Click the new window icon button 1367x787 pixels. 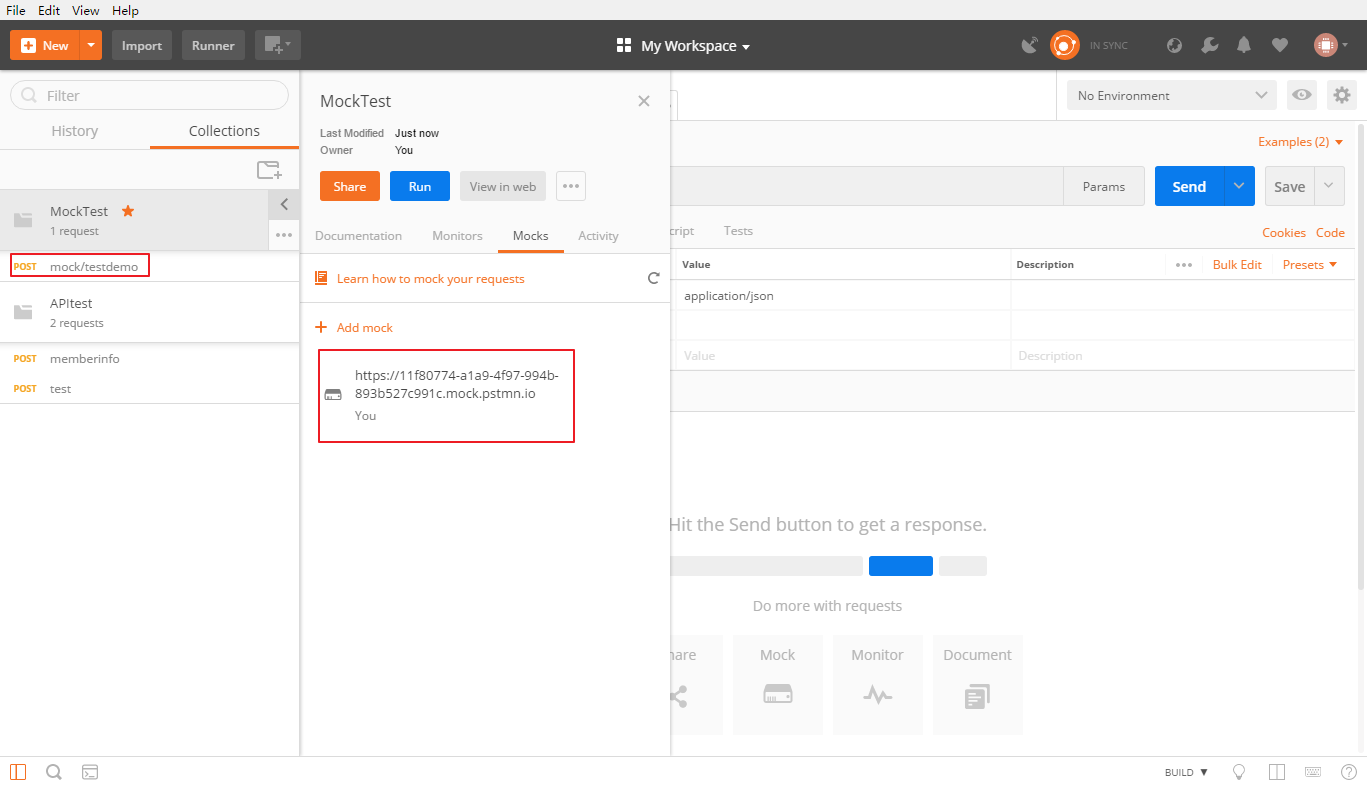tap(277, 45)
